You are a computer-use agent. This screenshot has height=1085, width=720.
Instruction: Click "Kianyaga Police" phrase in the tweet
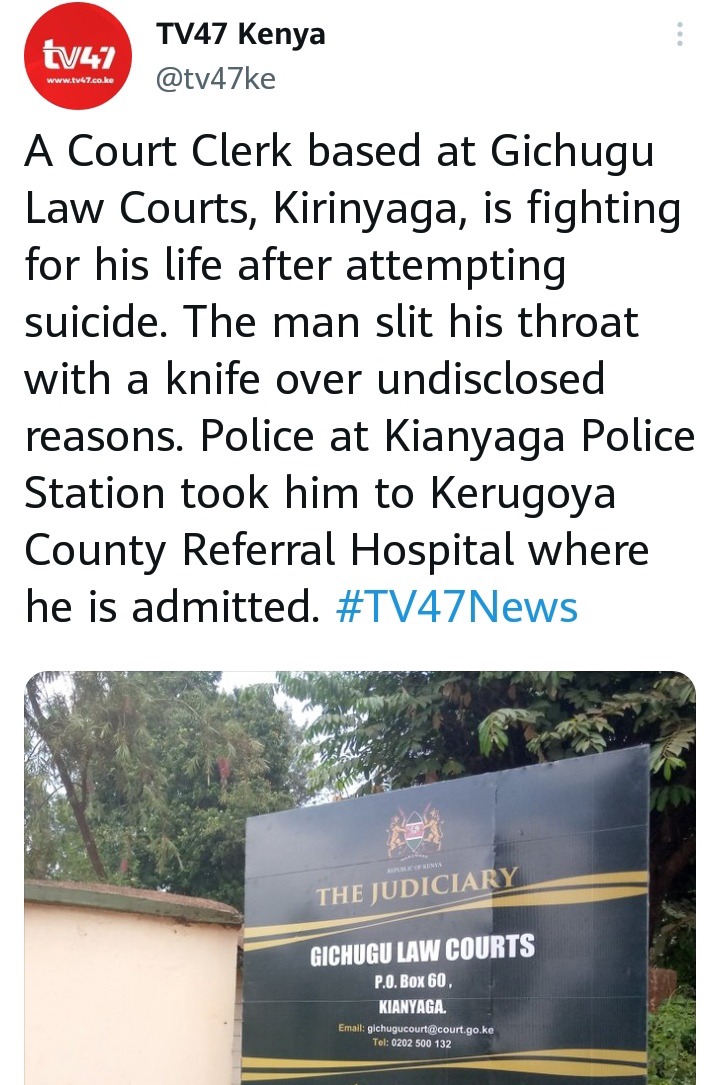pos(539,438)
